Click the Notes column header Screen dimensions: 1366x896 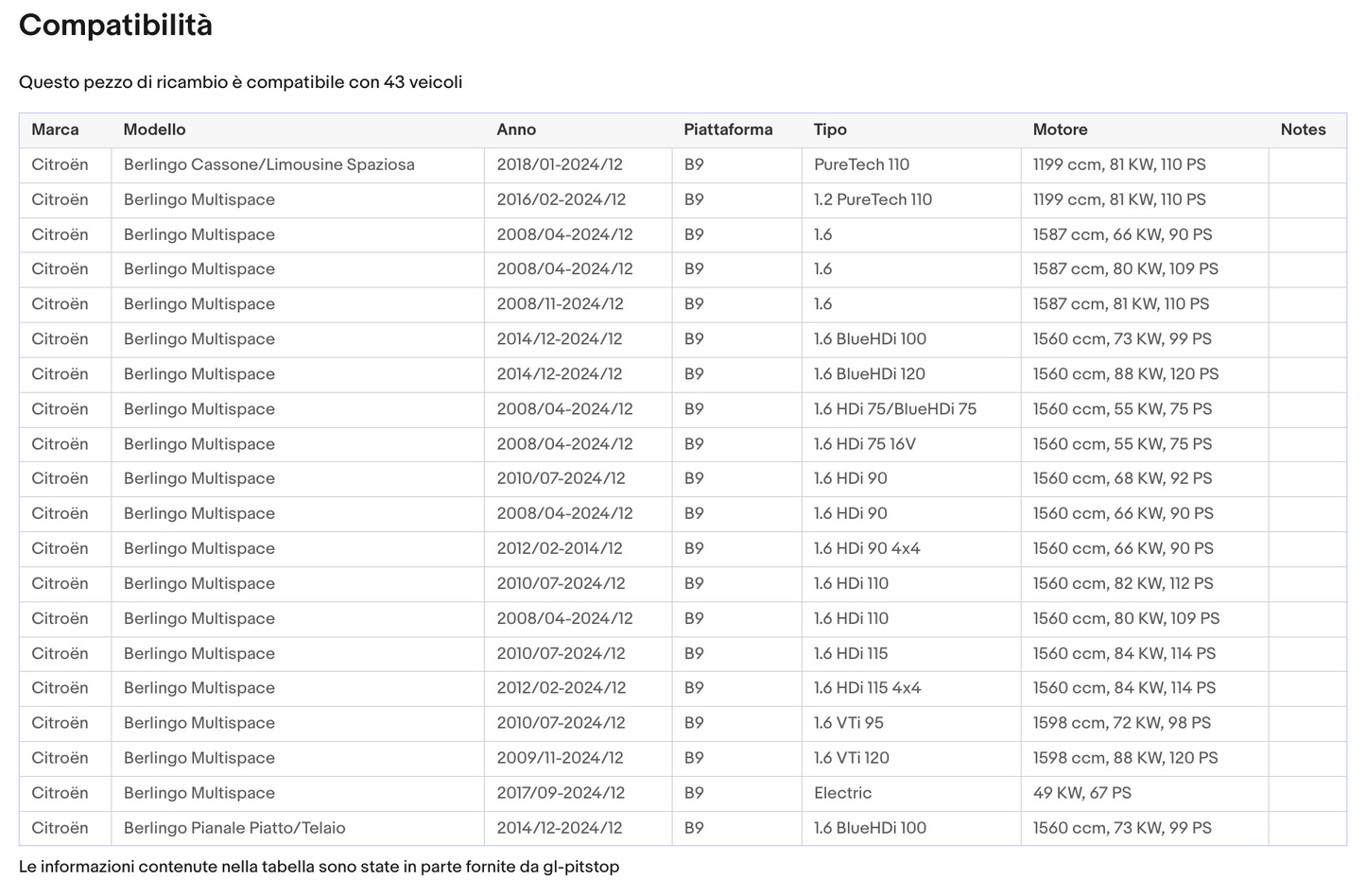pyautogui.click(x=1303, y=129)
